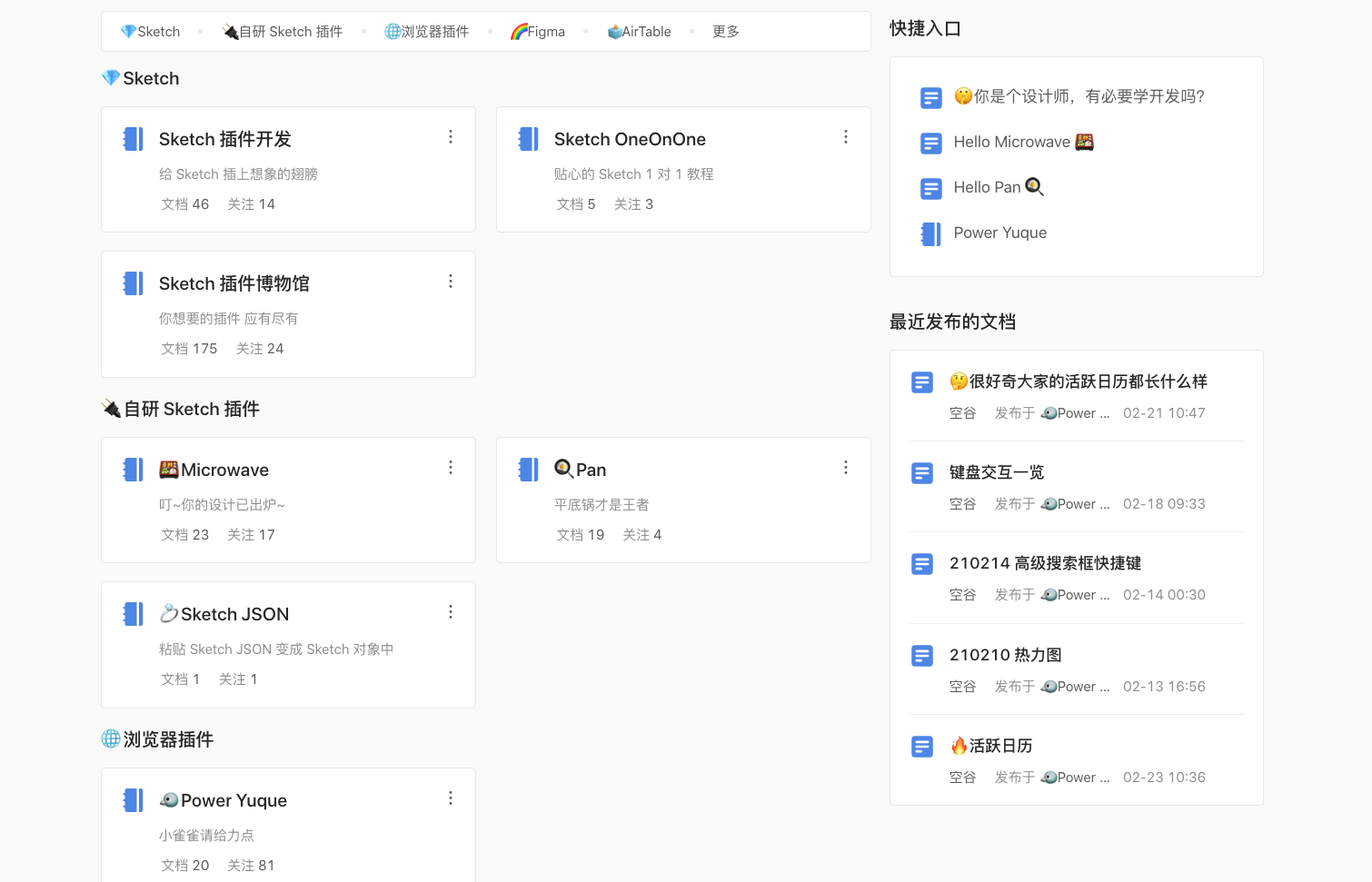The height and width of the screenshot is (882, 1372).
Task: Open the 210210 热力图 document
Action: pos(1006,655)
